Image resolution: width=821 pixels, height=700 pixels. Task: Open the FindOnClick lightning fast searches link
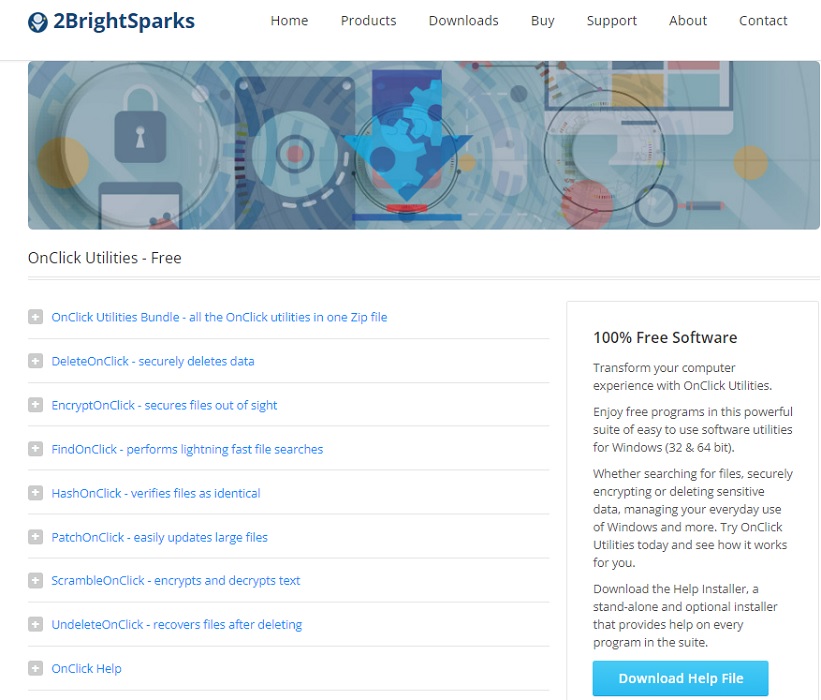187,449
